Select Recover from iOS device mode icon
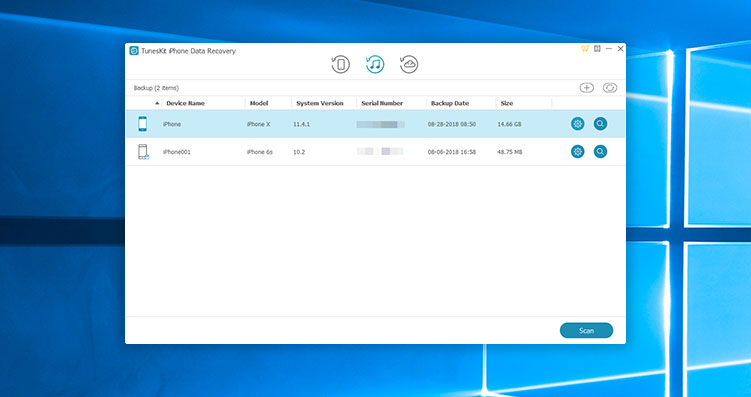This screenshot has height=397, width=751. point(341,64)
